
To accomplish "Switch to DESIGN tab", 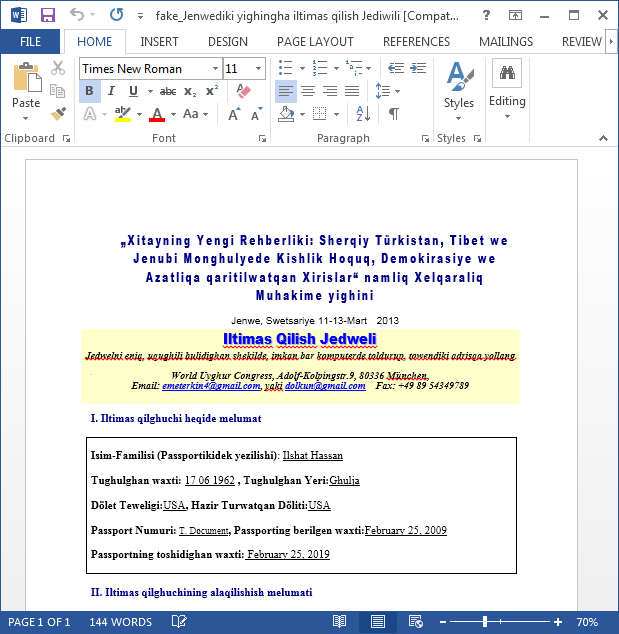I will click(x=228, y=42).
